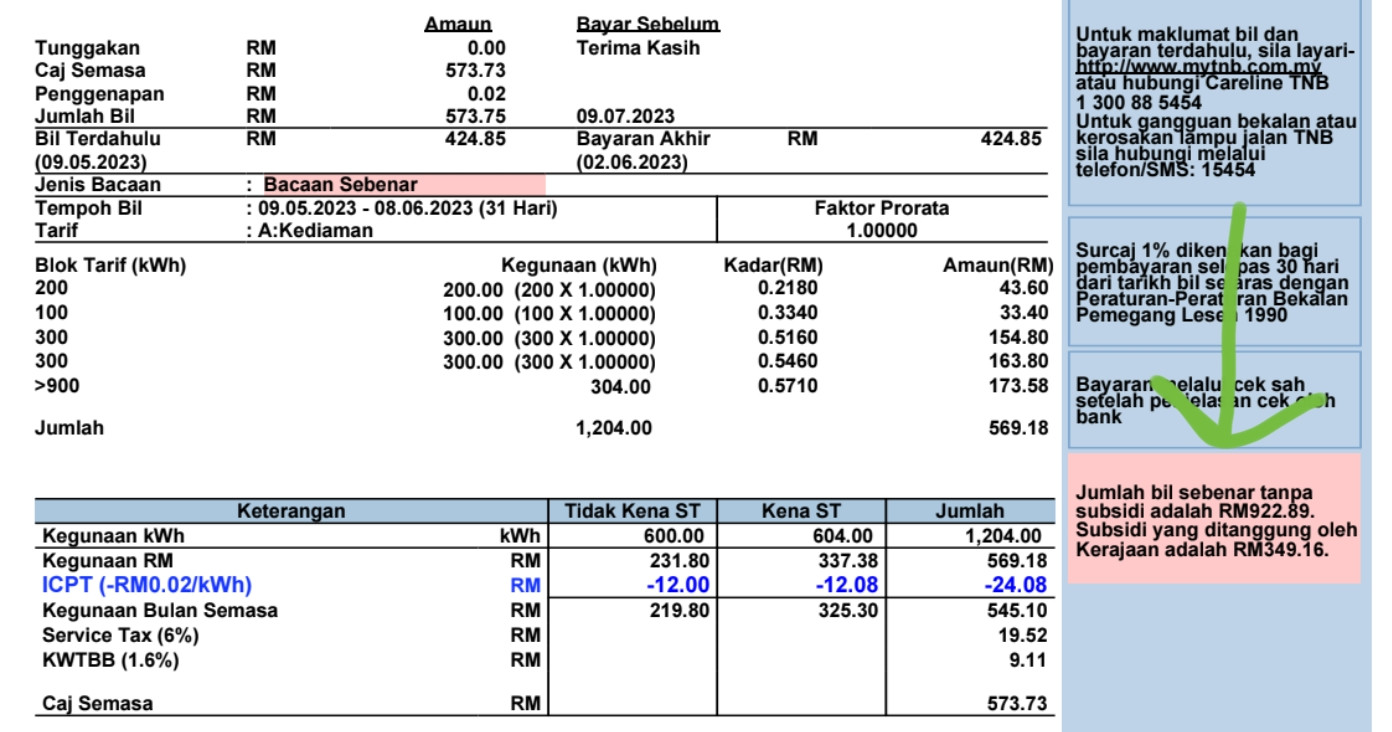Select the Jumlah Bil amount 573.75
The height and width of the screenshot is (732, 1392).
point(475,117)
